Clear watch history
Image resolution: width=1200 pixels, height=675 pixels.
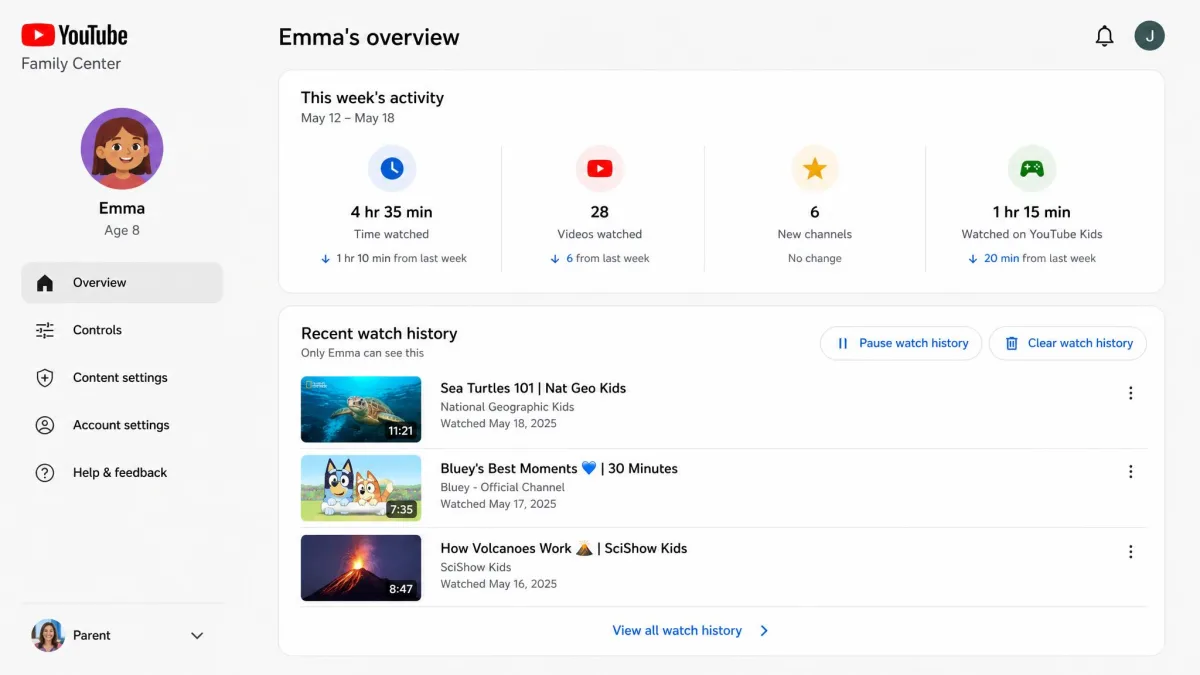coord(1068,343)
